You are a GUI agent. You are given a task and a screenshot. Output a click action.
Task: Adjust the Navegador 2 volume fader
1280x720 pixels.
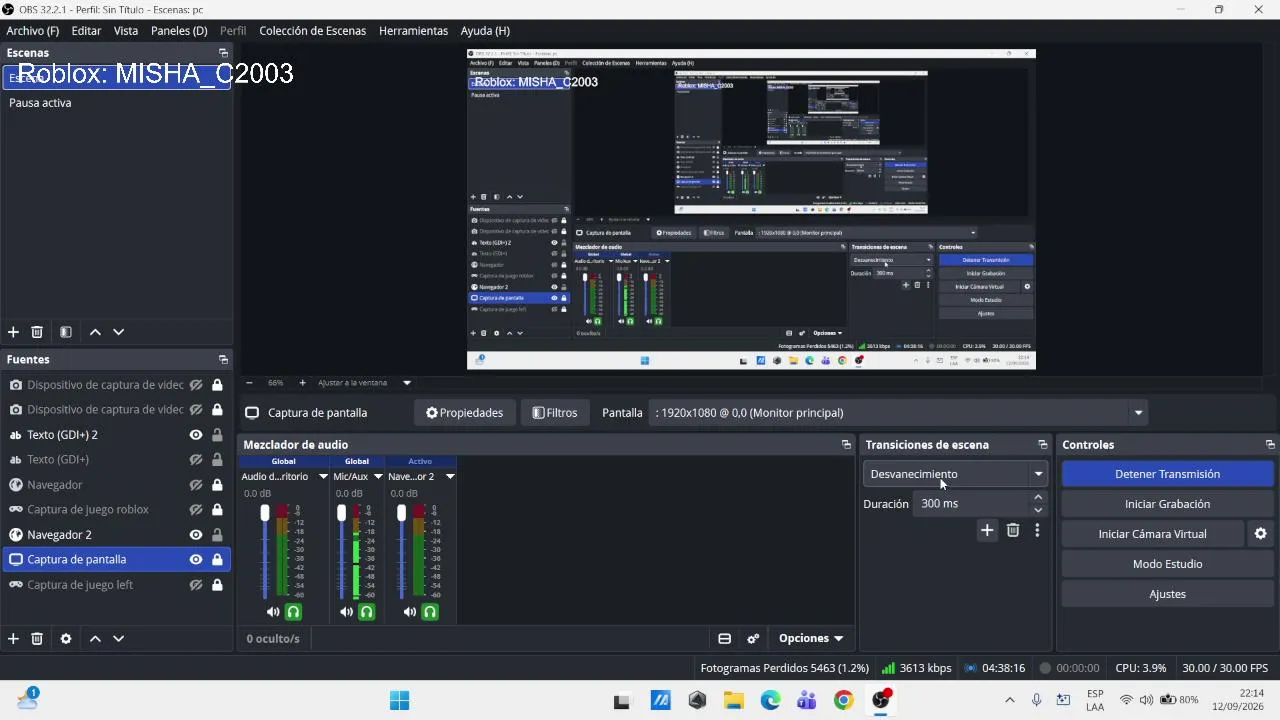click(402, 513)
